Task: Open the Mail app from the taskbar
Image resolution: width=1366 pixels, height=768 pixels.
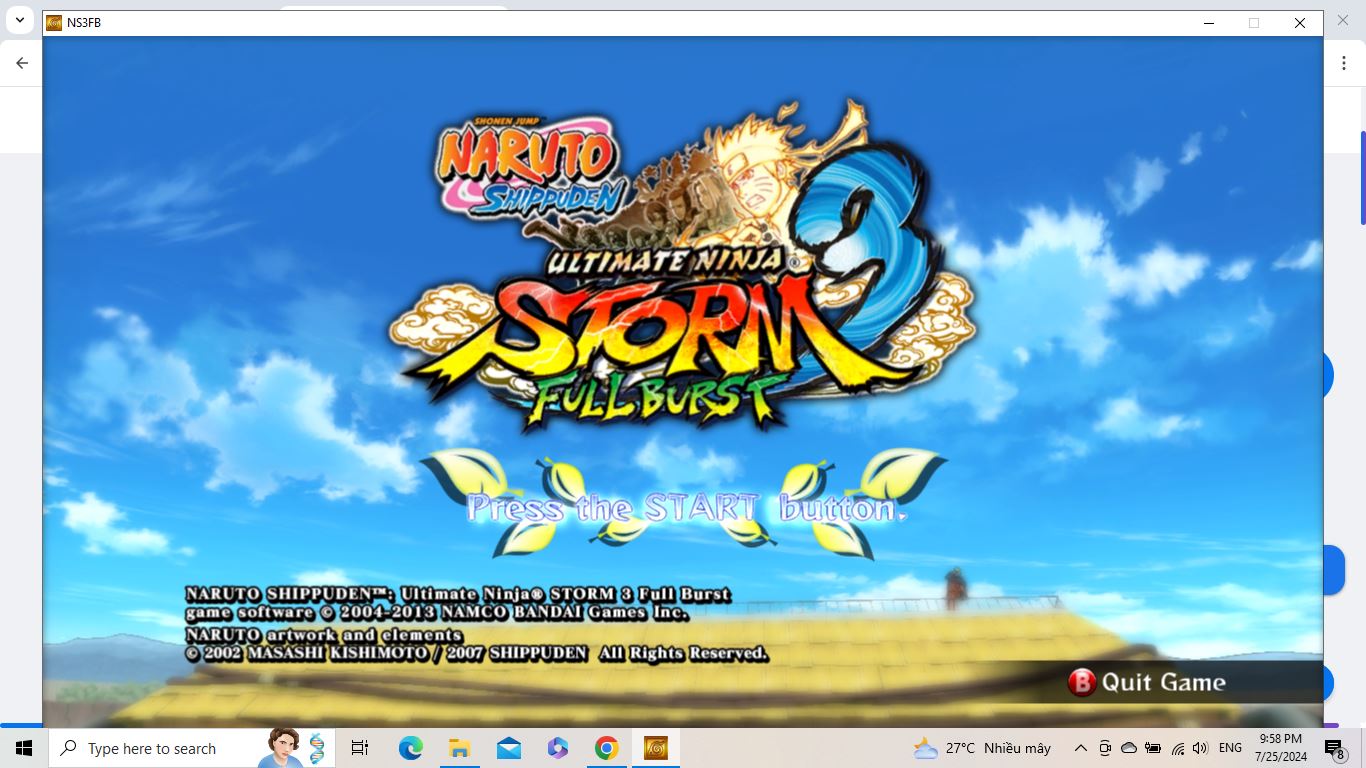Action: coord(507,748)
